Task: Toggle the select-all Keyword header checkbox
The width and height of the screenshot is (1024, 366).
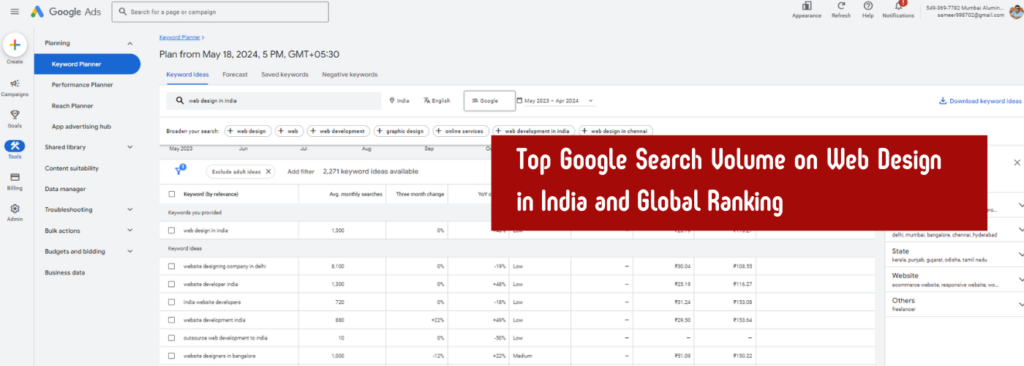Action: coord(171,194)
